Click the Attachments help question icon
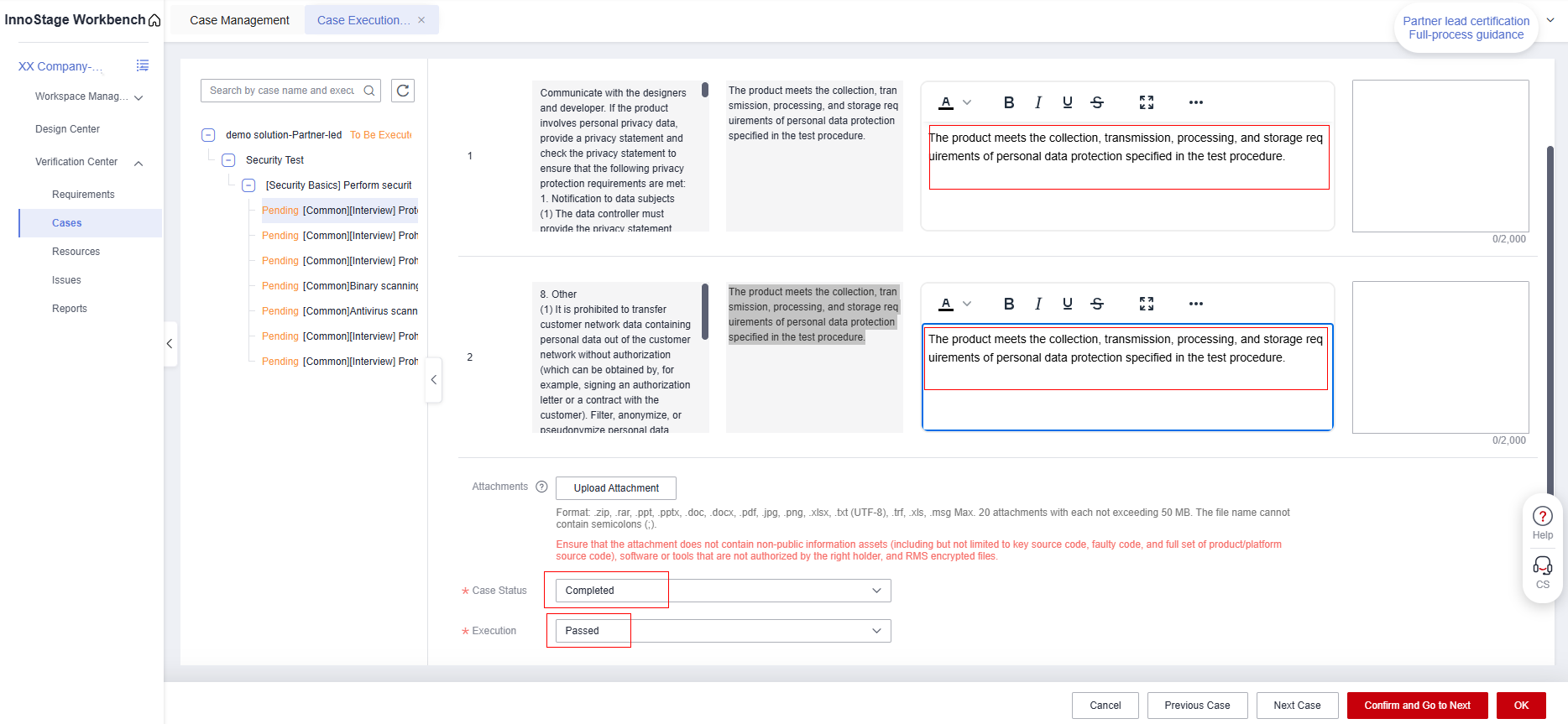The image size is (1568, 724). [x=541, y=487]
